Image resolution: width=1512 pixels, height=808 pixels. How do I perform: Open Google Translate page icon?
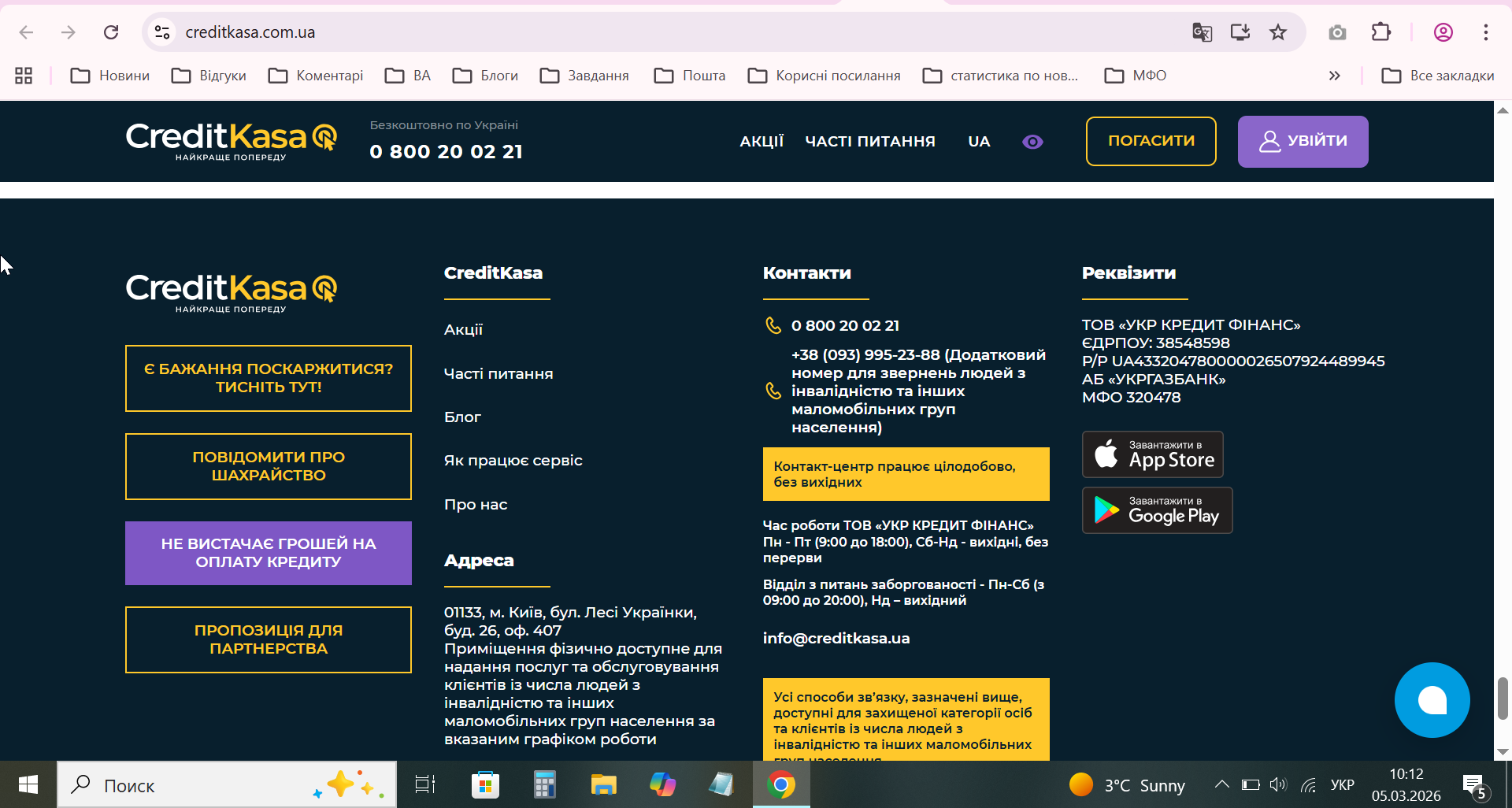(1202, 32)
